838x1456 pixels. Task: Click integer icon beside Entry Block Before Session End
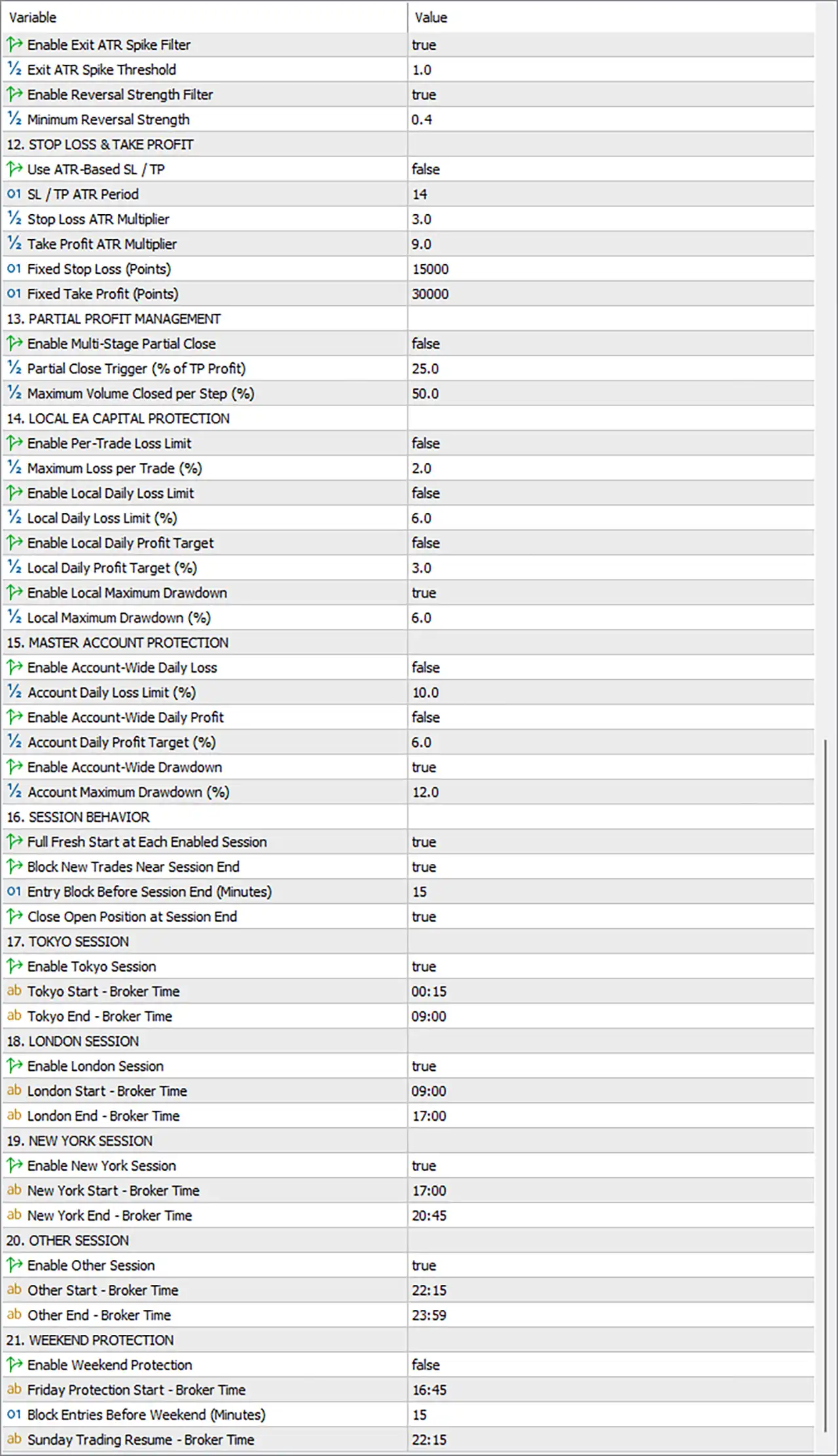point(14,891)
